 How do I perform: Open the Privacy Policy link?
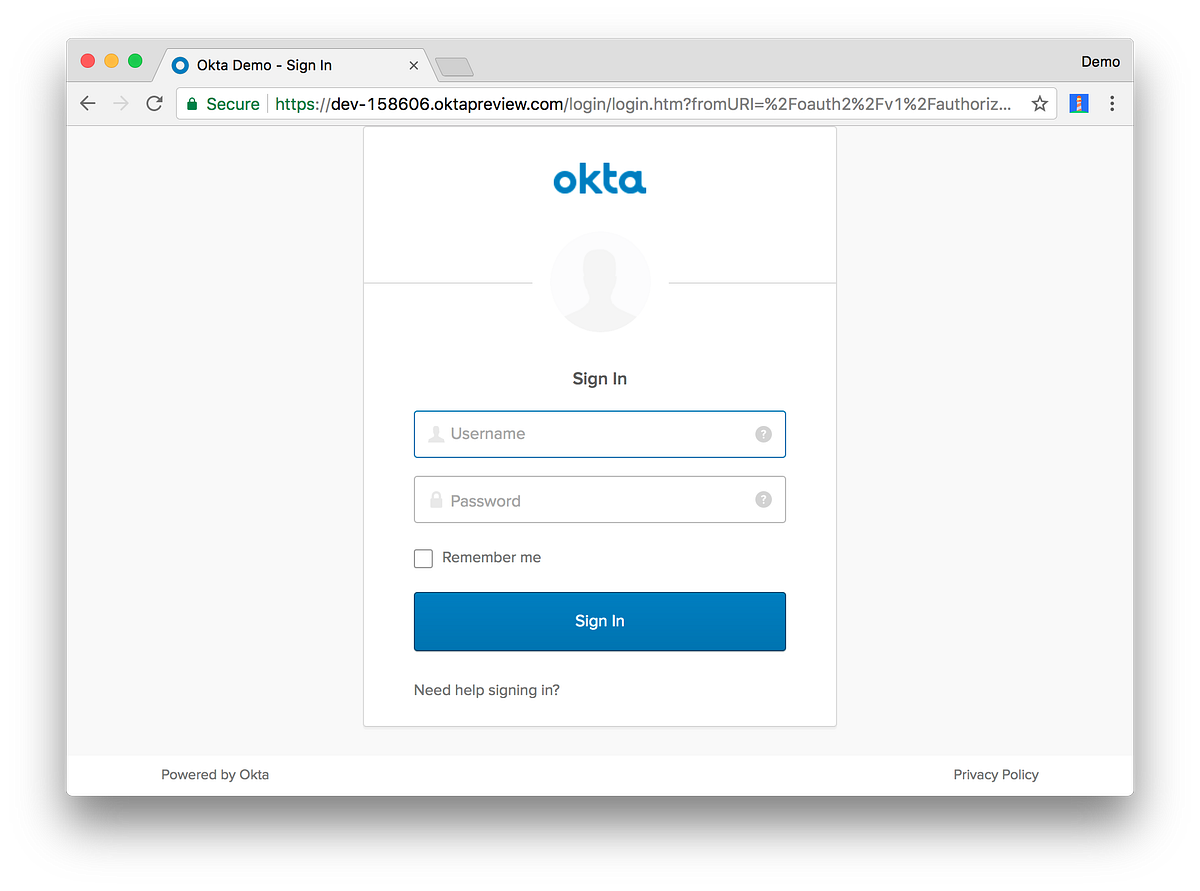tap(996, 774)
